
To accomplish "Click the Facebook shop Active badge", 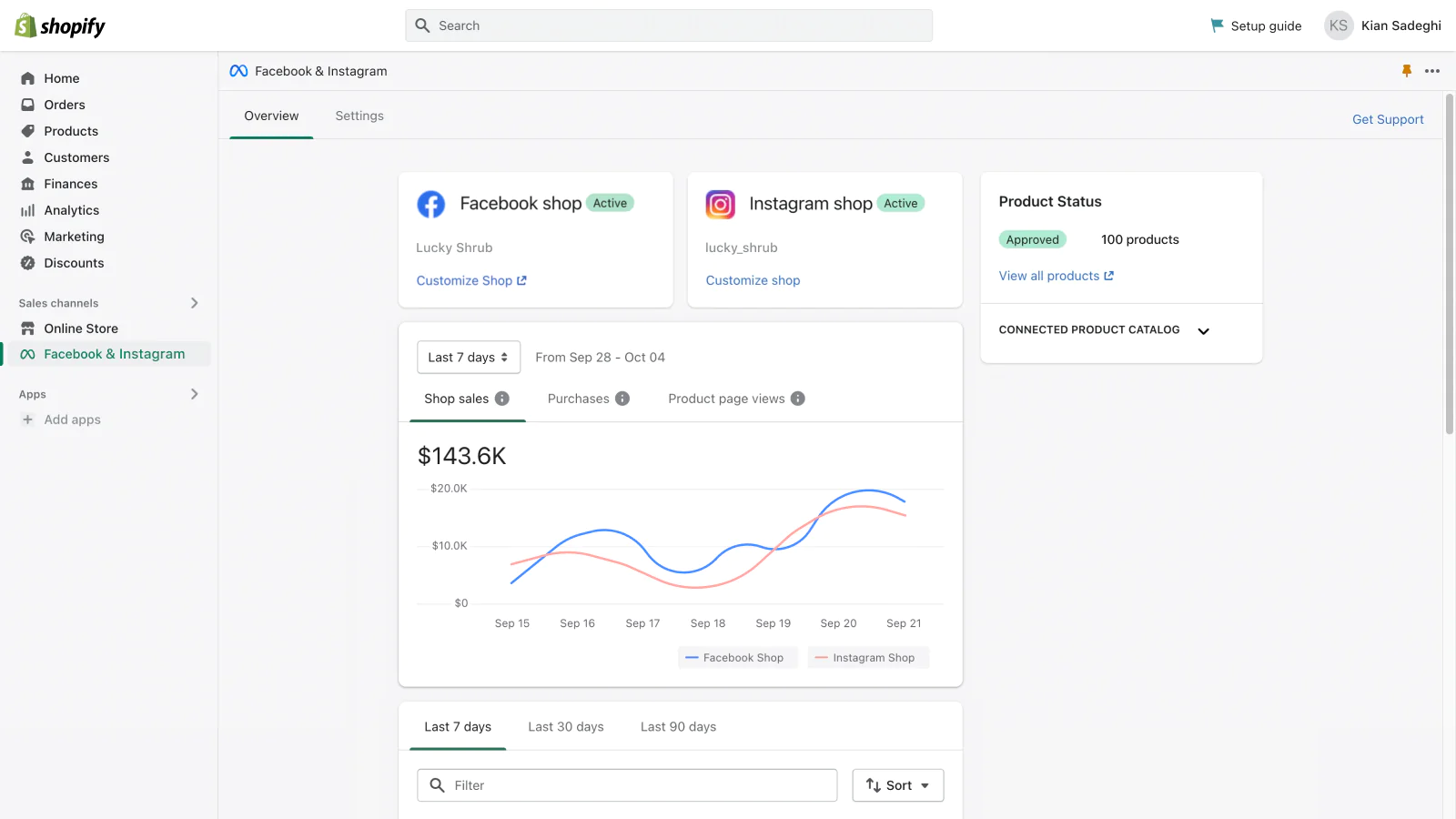I will (610, 203).
